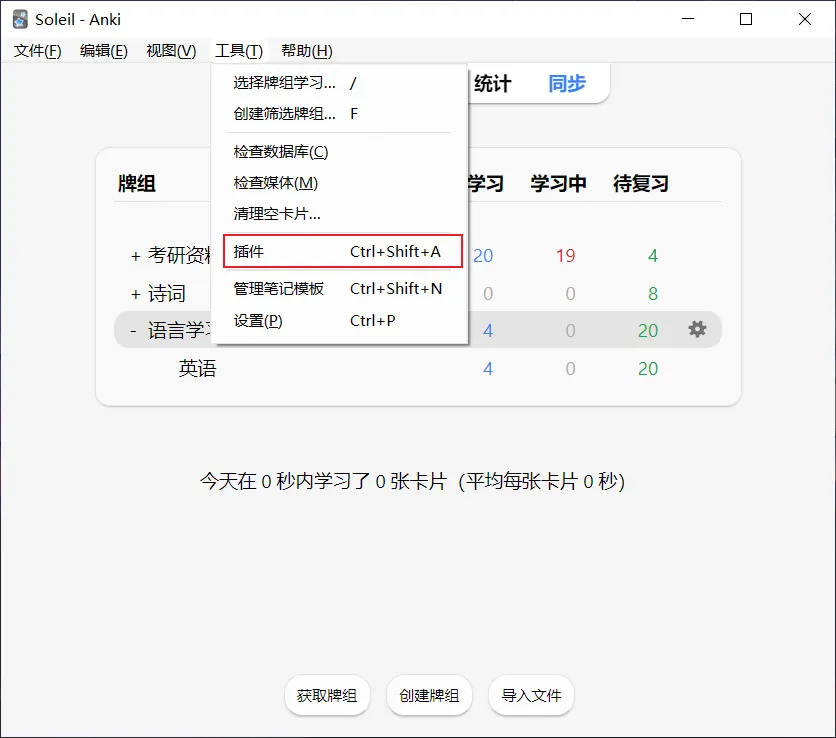This screenshot has width=836, height=738.
Task: Close the 工具(T) menu in the menu bar
Action: pos(239,51)
